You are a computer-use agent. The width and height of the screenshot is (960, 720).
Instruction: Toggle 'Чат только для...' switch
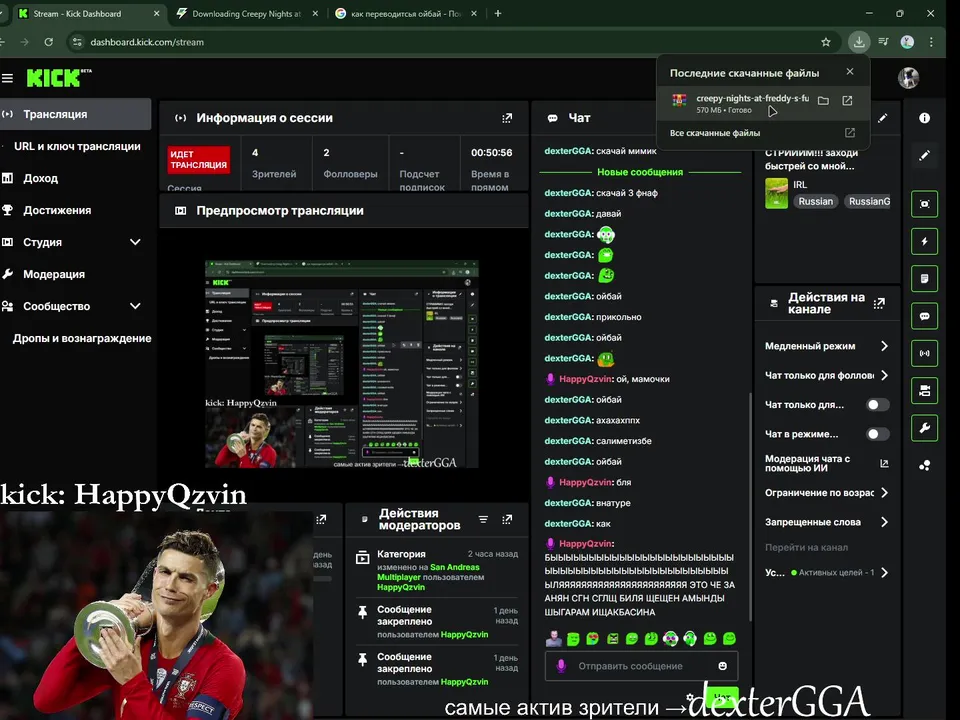coord(877,405)
